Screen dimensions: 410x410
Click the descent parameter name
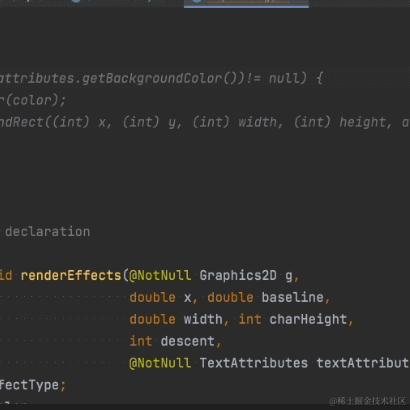point(188,341)
